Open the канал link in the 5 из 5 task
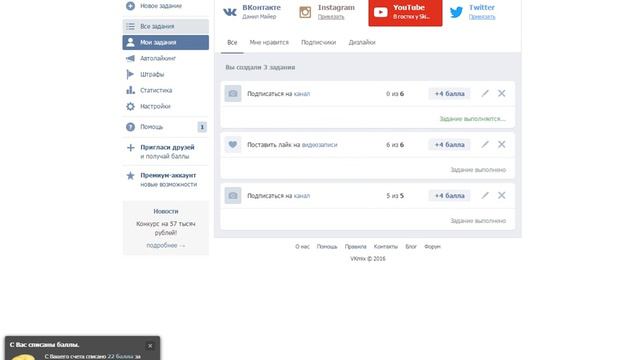Image resolution: width=640 pixels, height=360 pixels. click(x=302, y=196)
